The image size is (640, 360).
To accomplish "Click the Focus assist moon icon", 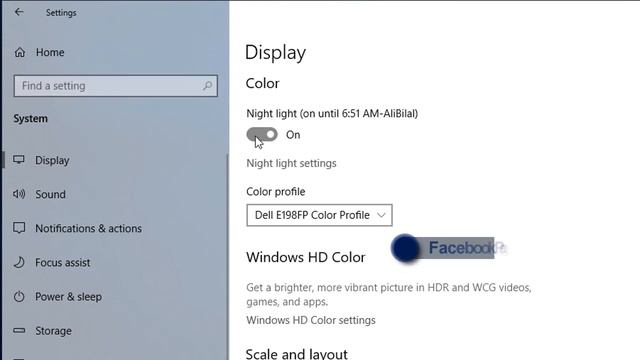I will [x=19, y=262].
